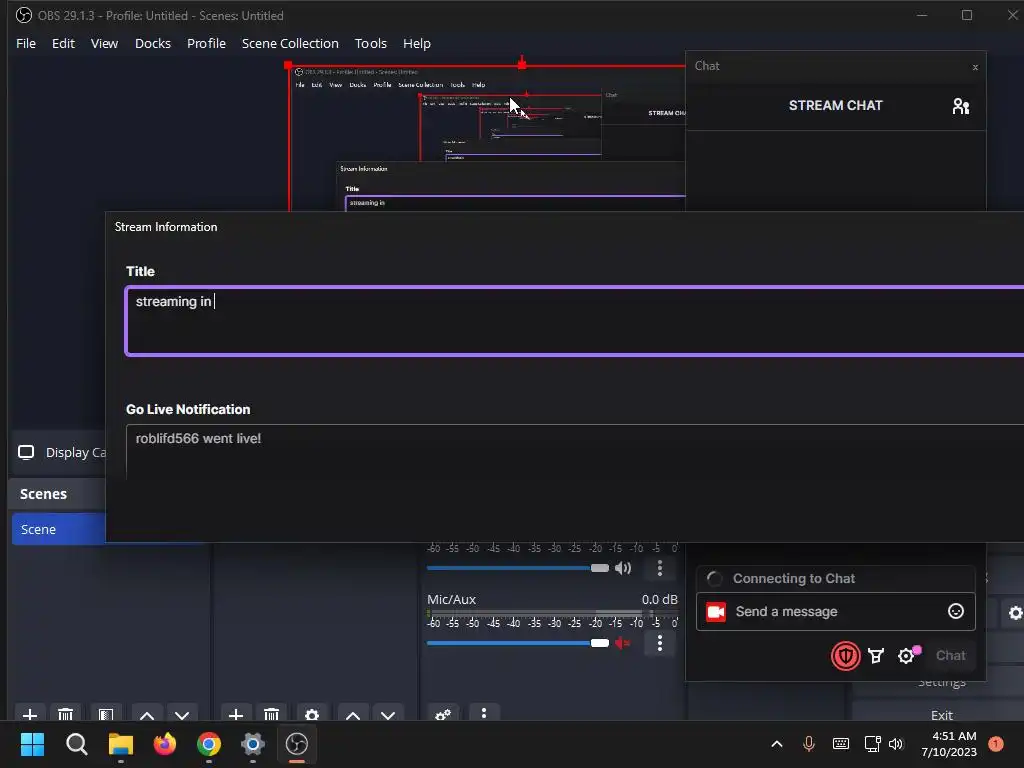Image resolution: width=1024 pixels, height=768 pixels.
Task: Open the emote picker smiley icon
Action: [x=955, y=611]
